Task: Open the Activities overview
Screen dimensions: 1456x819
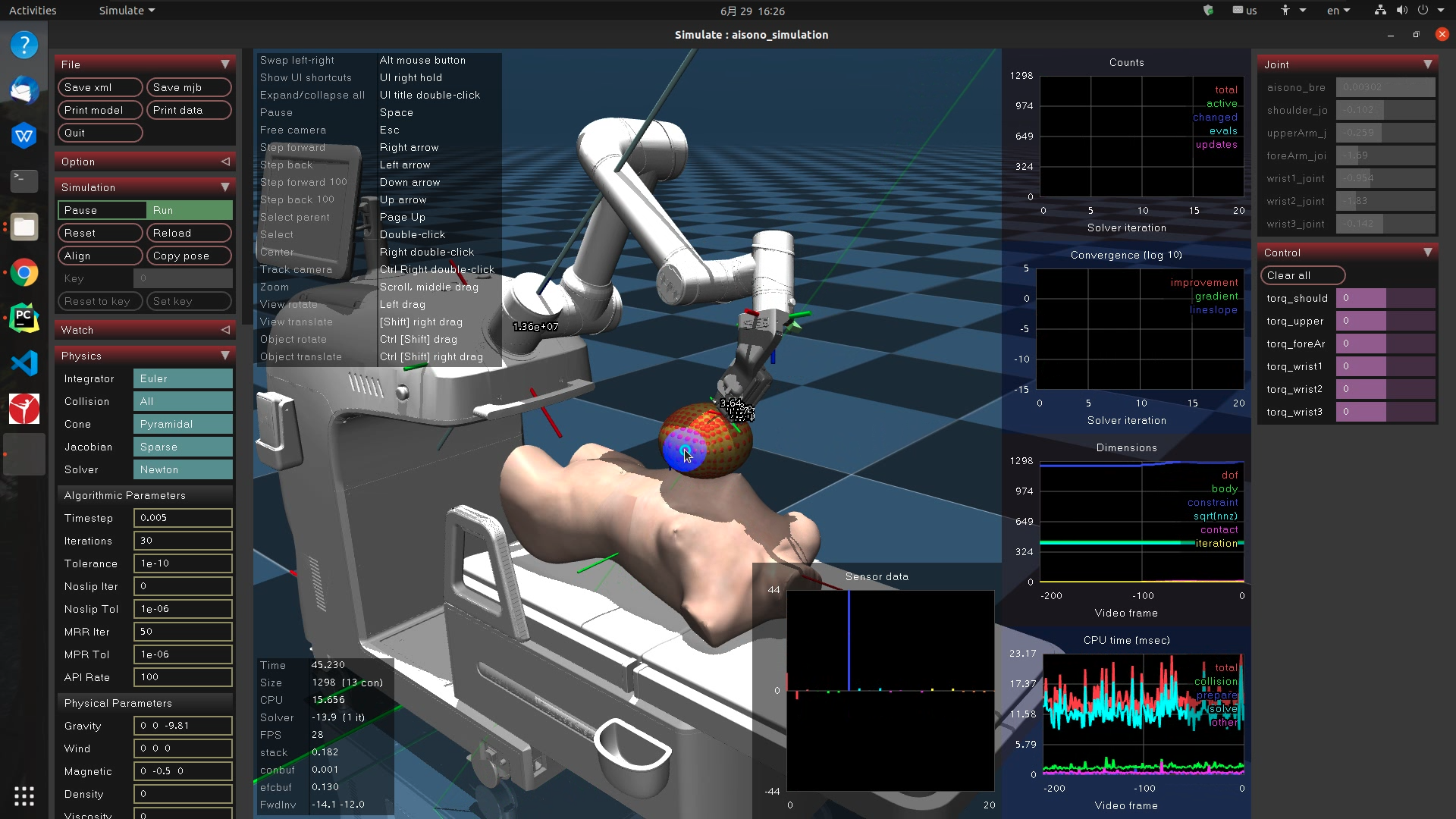Action: 33,11
